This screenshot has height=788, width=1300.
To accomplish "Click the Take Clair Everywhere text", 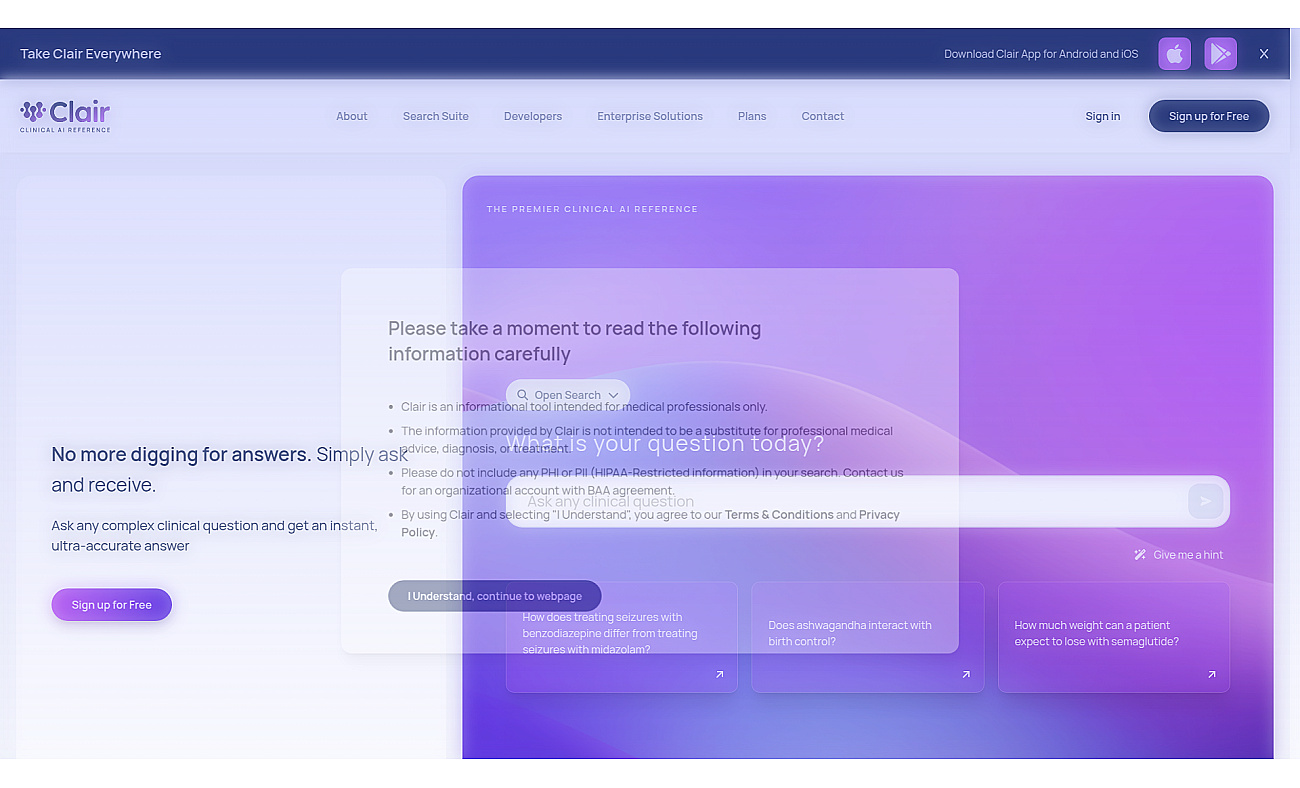I will [x=91, y=54].
